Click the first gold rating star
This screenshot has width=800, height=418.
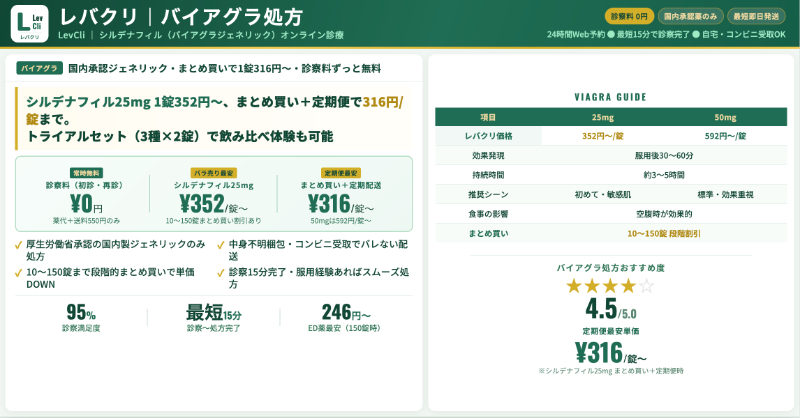click(x=574, y=287)
